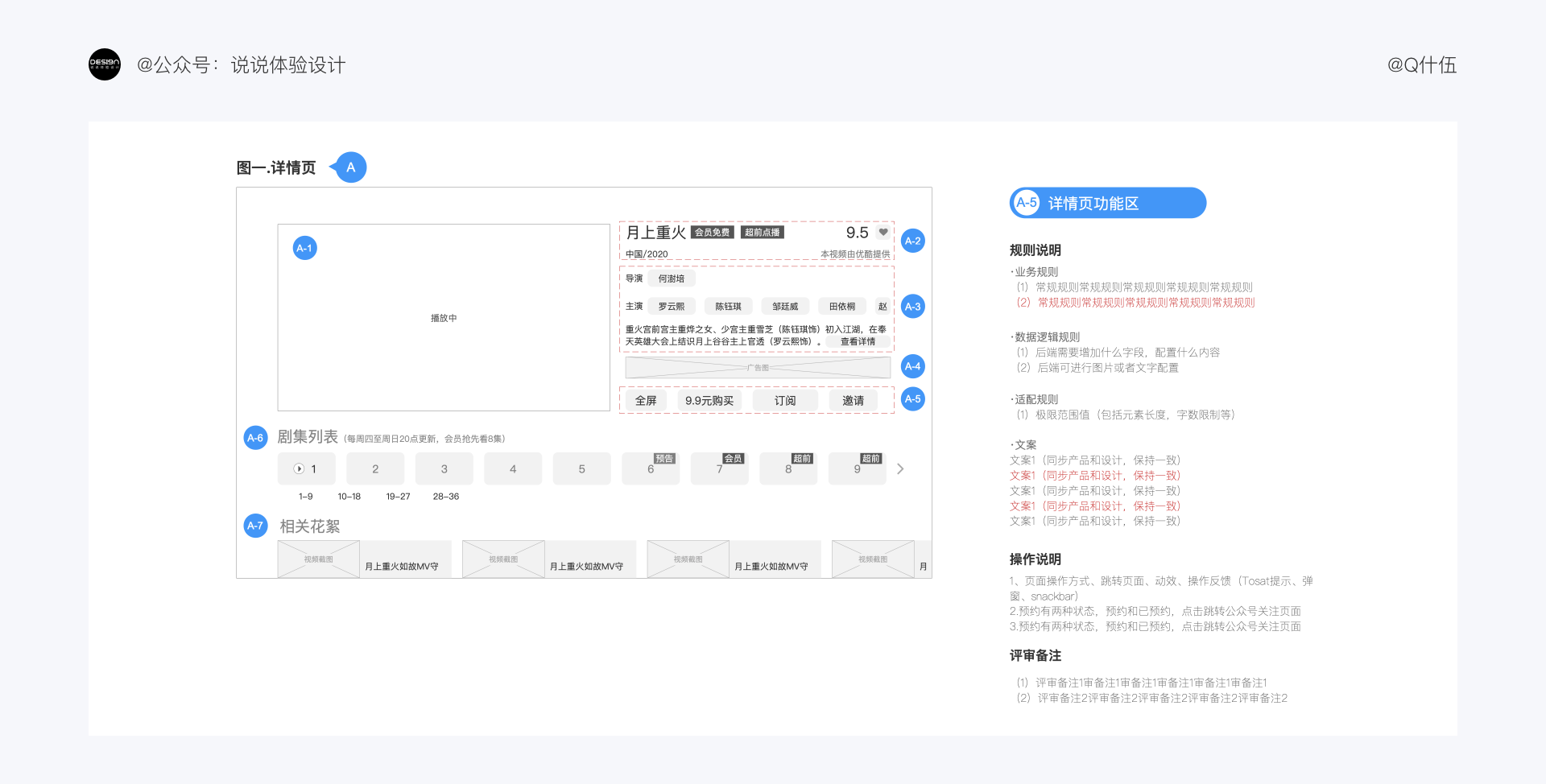Switch to the 1–9 episode range tab
Screen dimensions: 1546x784
(306, 497)
